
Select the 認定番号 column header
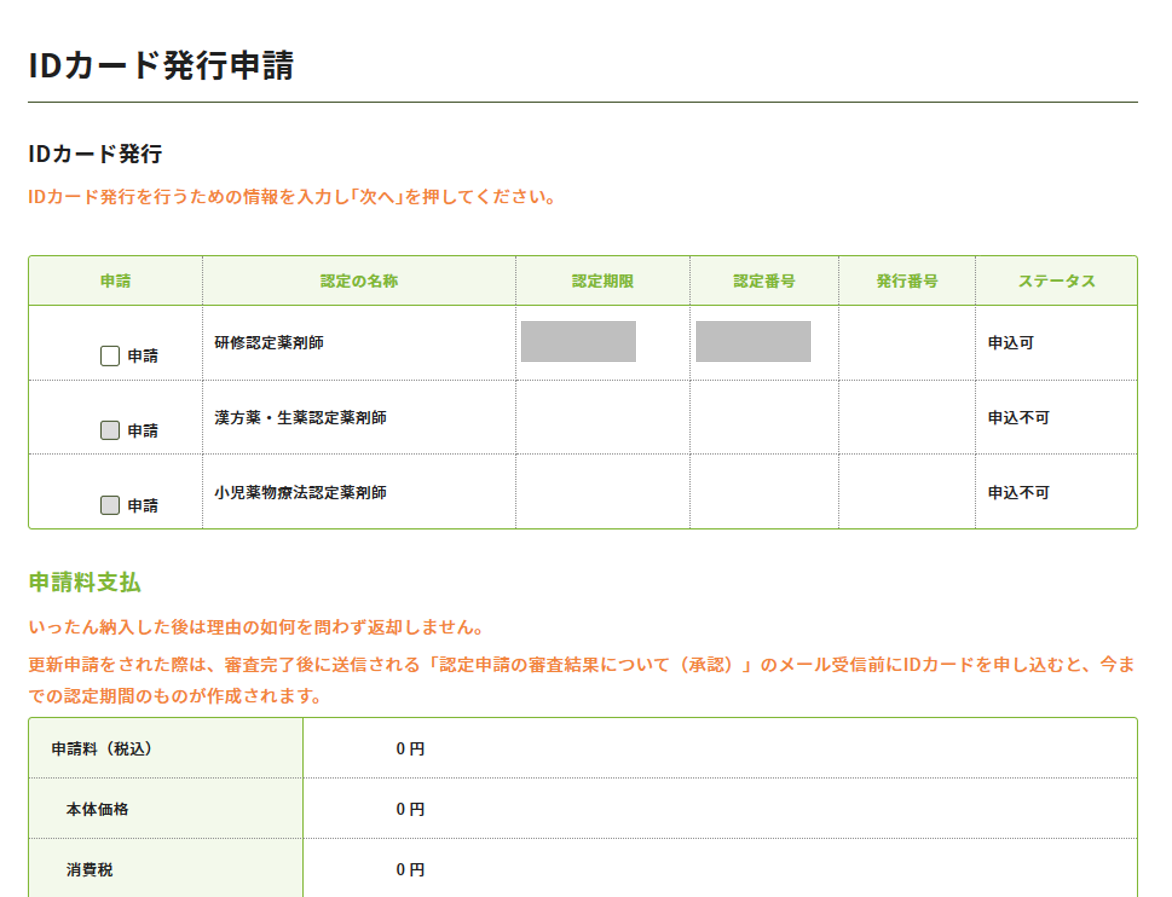tap(764, 281)
